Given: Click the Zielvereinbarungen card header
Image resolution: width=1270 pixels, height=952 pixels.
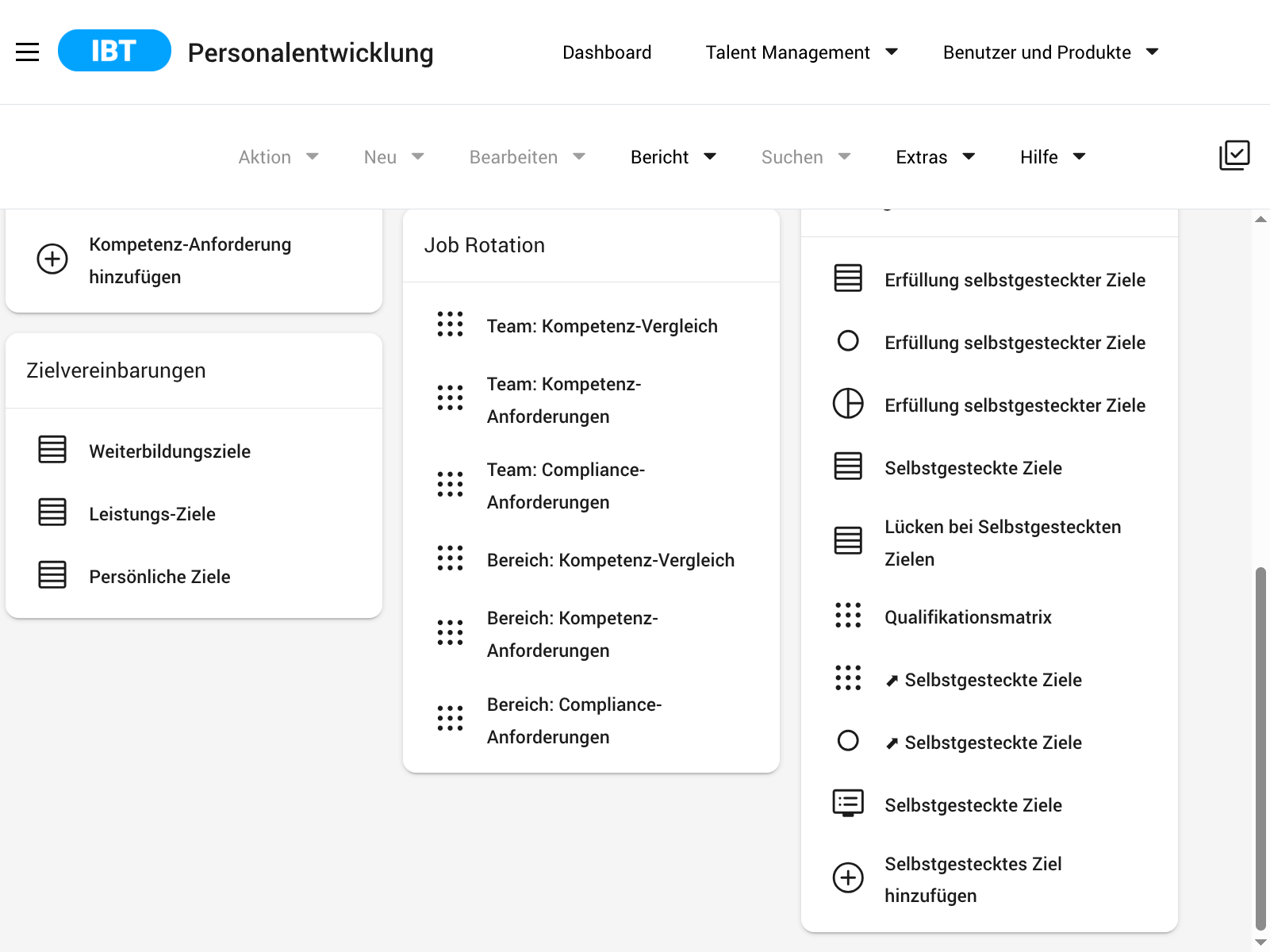Looking at the screenshot, I should pyautogui.click(x=194, y=370).
